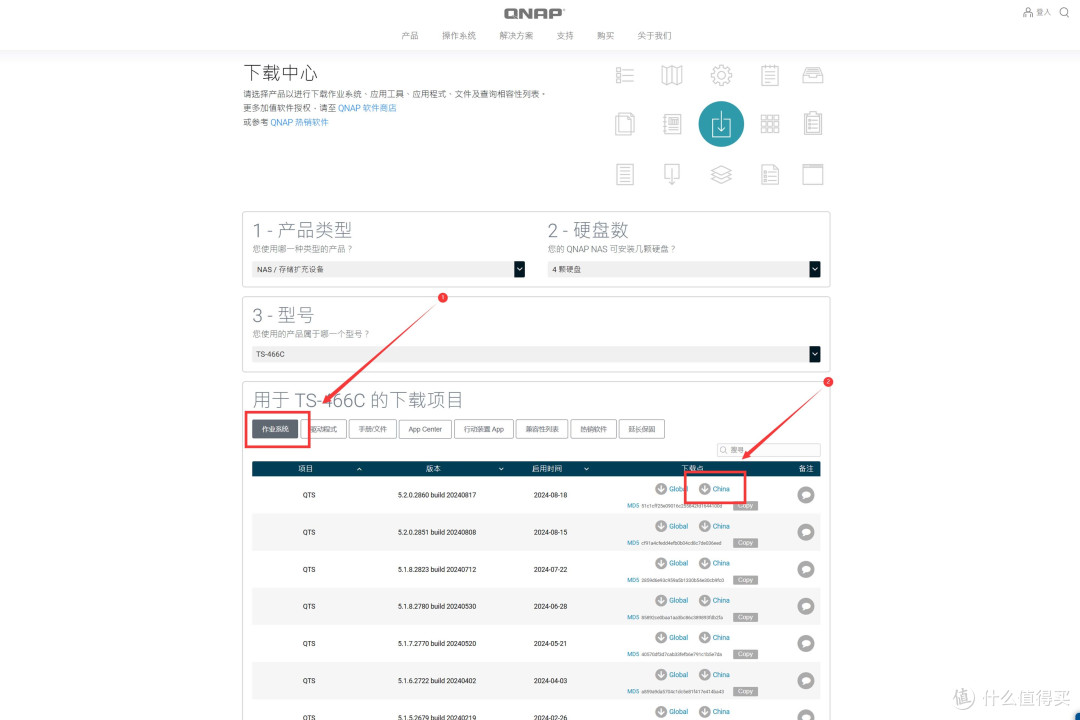
Task: Click date cell 2024-04-03
Action: 550,681
